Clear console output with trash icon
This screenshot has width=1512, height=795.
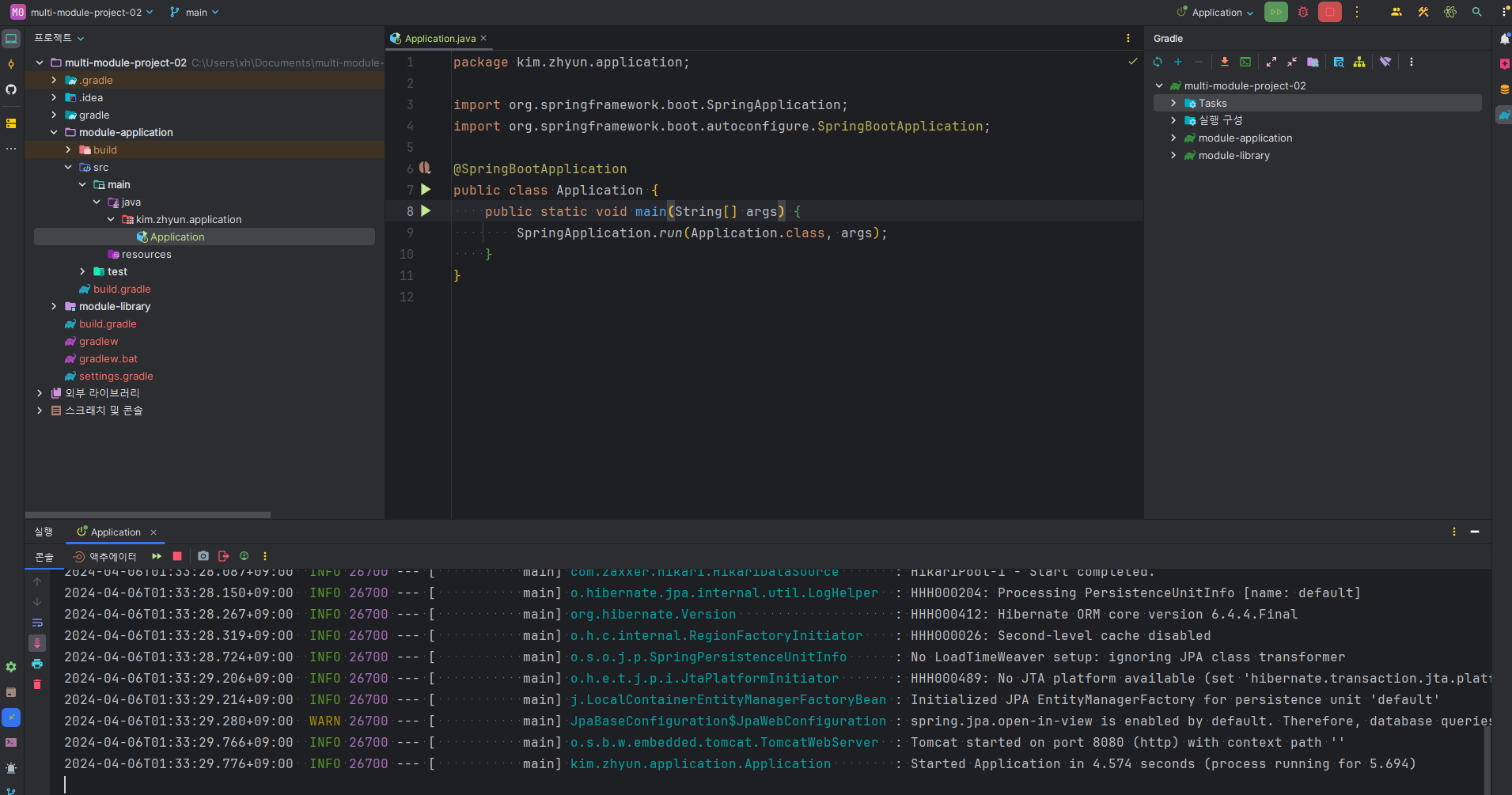click(x=37, y=684)
